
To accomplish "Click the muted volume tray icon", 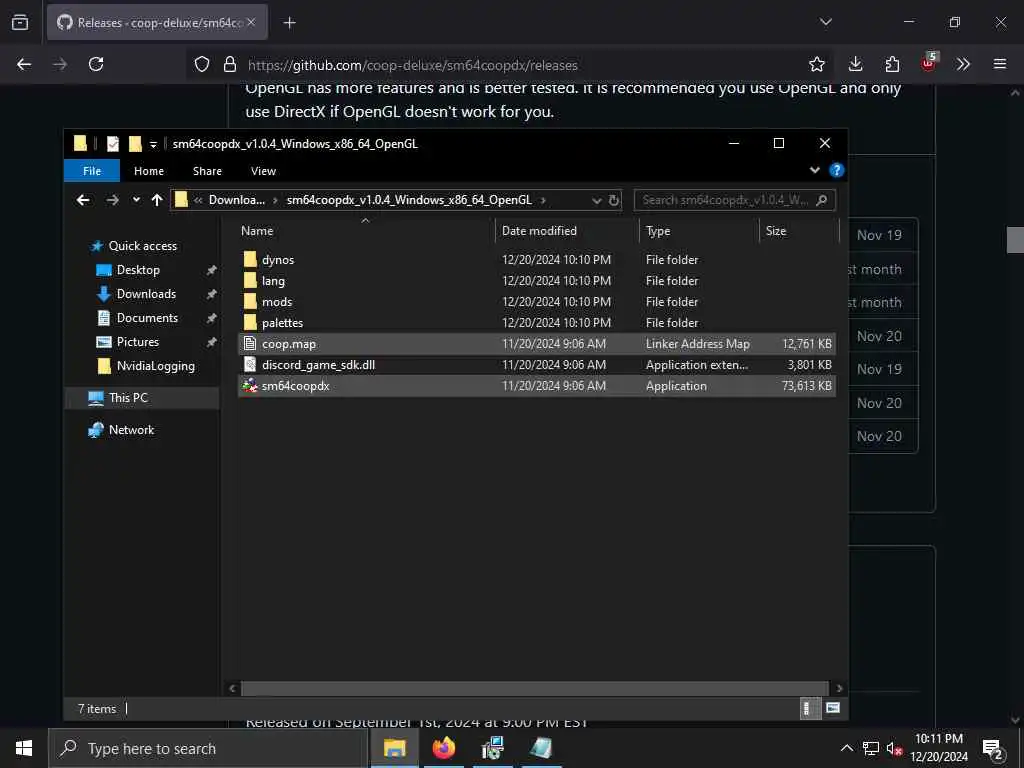I will (x=893, y=748).
